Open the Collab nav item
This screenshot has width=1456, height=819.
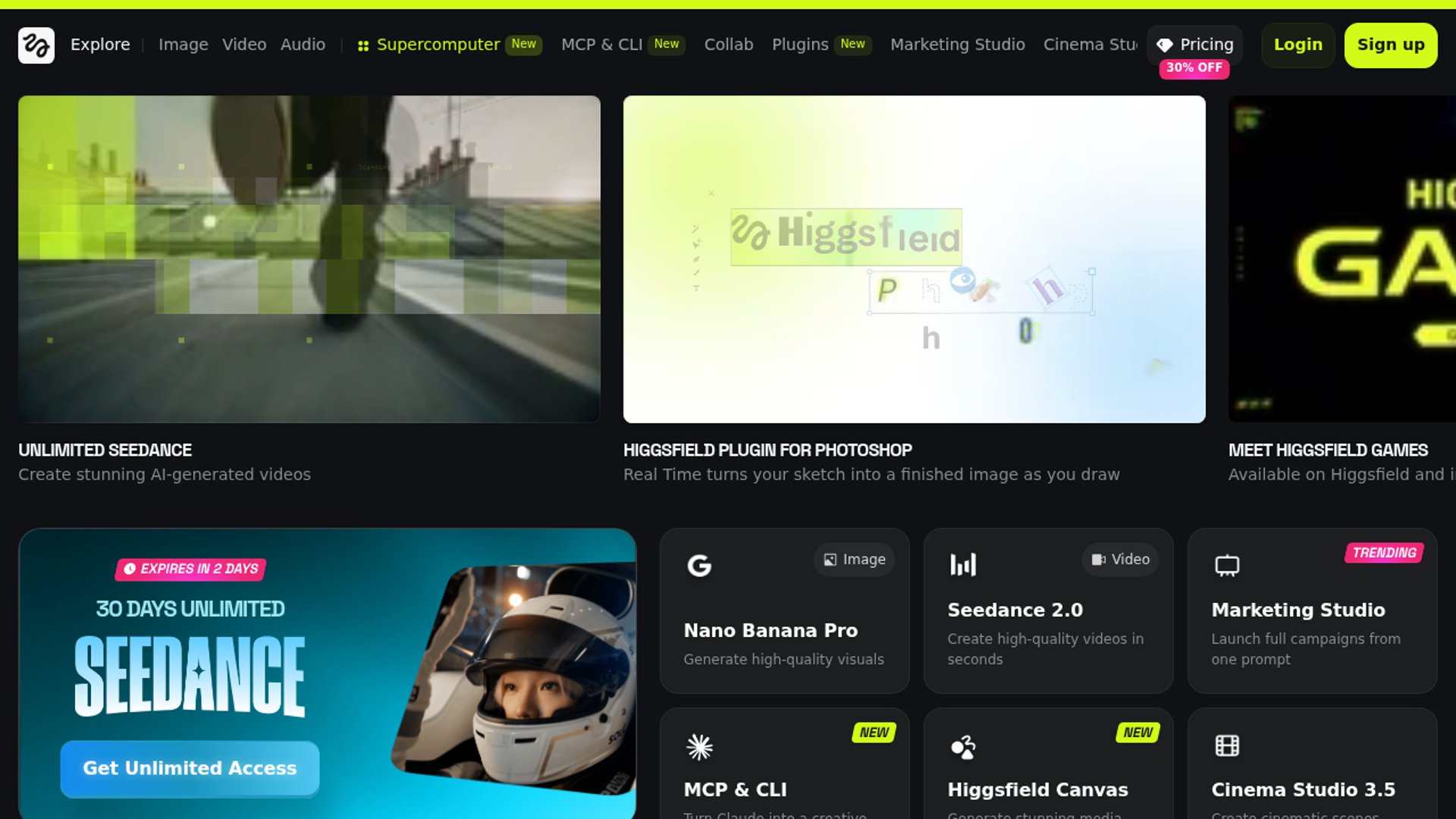(729, 45)
